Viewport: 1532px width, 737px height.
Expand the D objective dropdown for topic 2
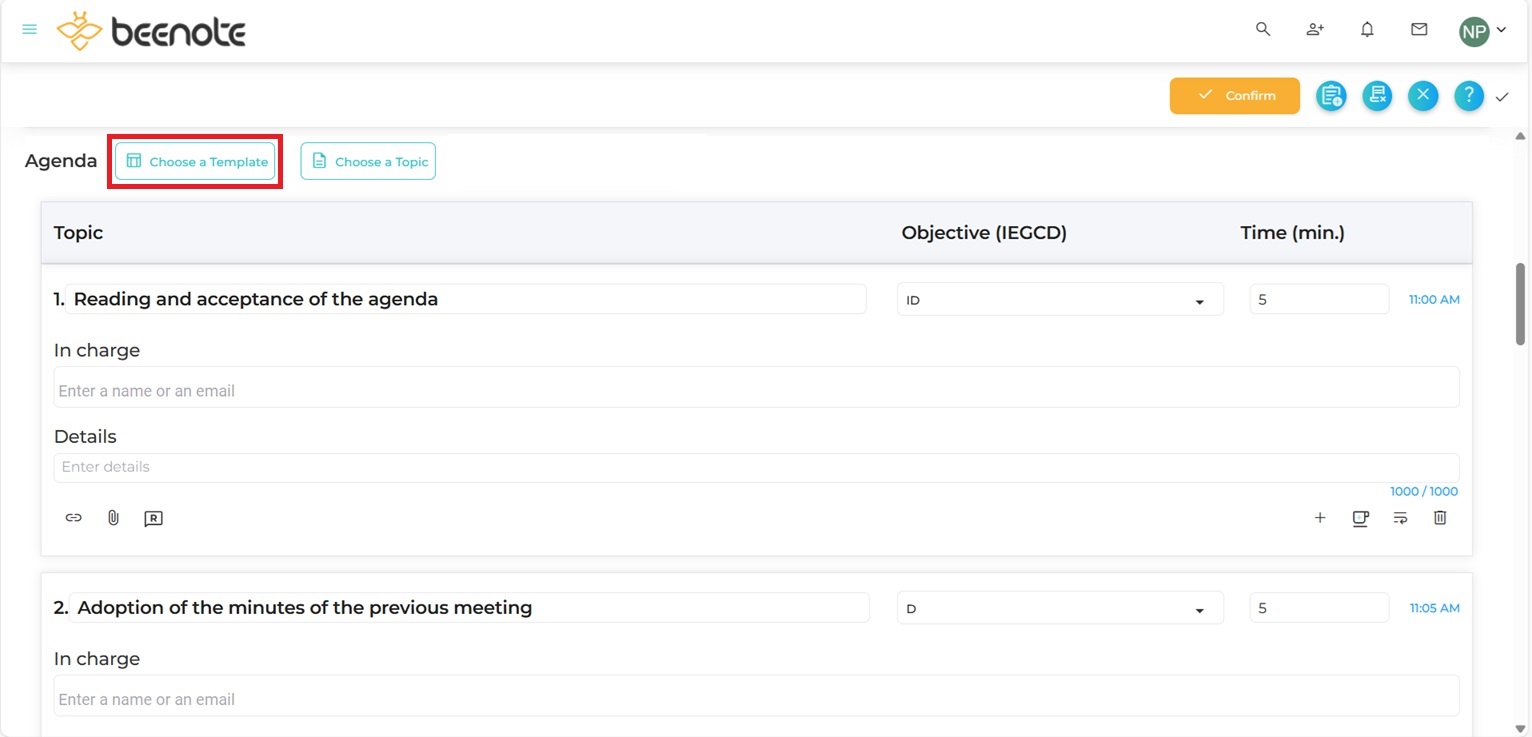[x=1059, y=608]
